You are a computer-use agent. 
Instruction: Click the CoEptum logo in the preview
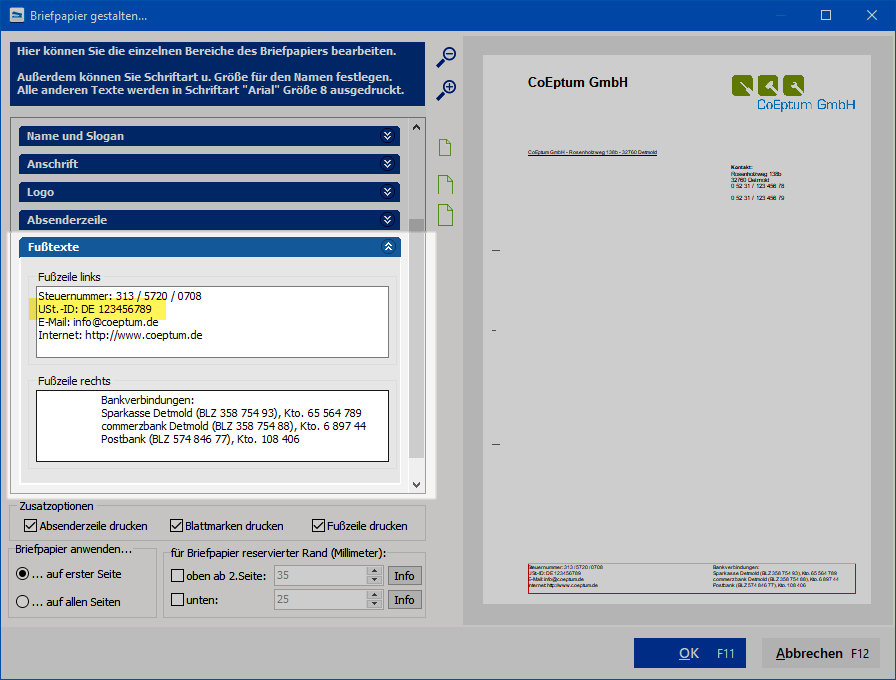(x=793, y=92)
